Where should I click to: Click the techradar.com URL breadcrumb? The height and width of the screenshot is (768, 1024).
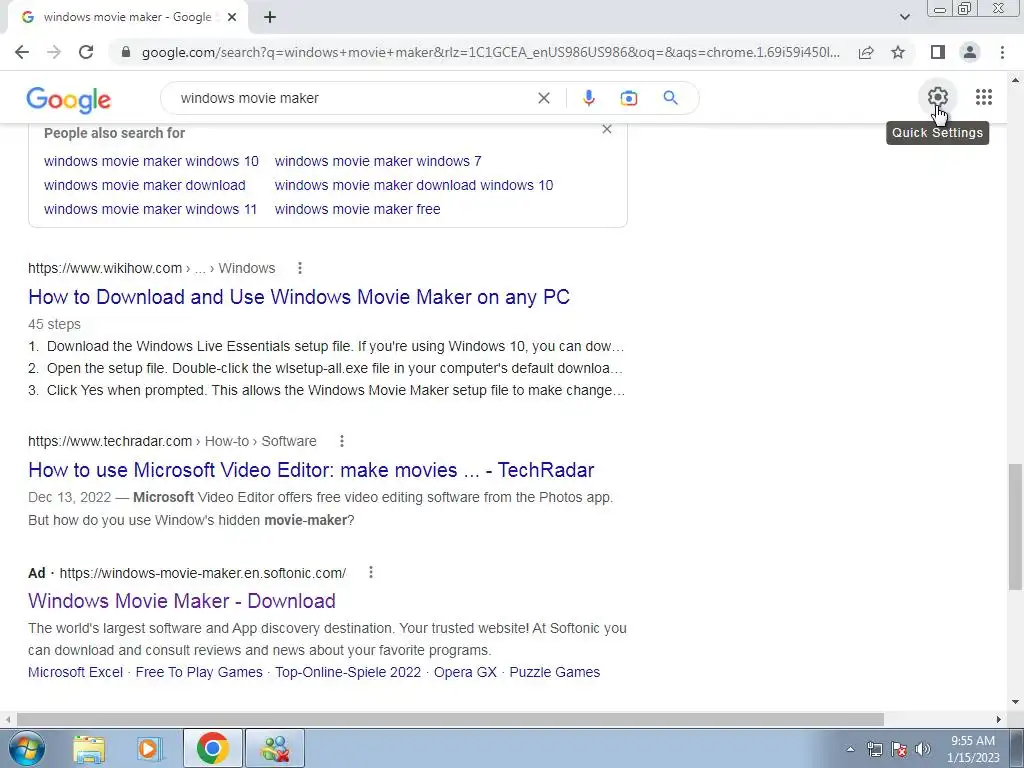click(172, 441)
